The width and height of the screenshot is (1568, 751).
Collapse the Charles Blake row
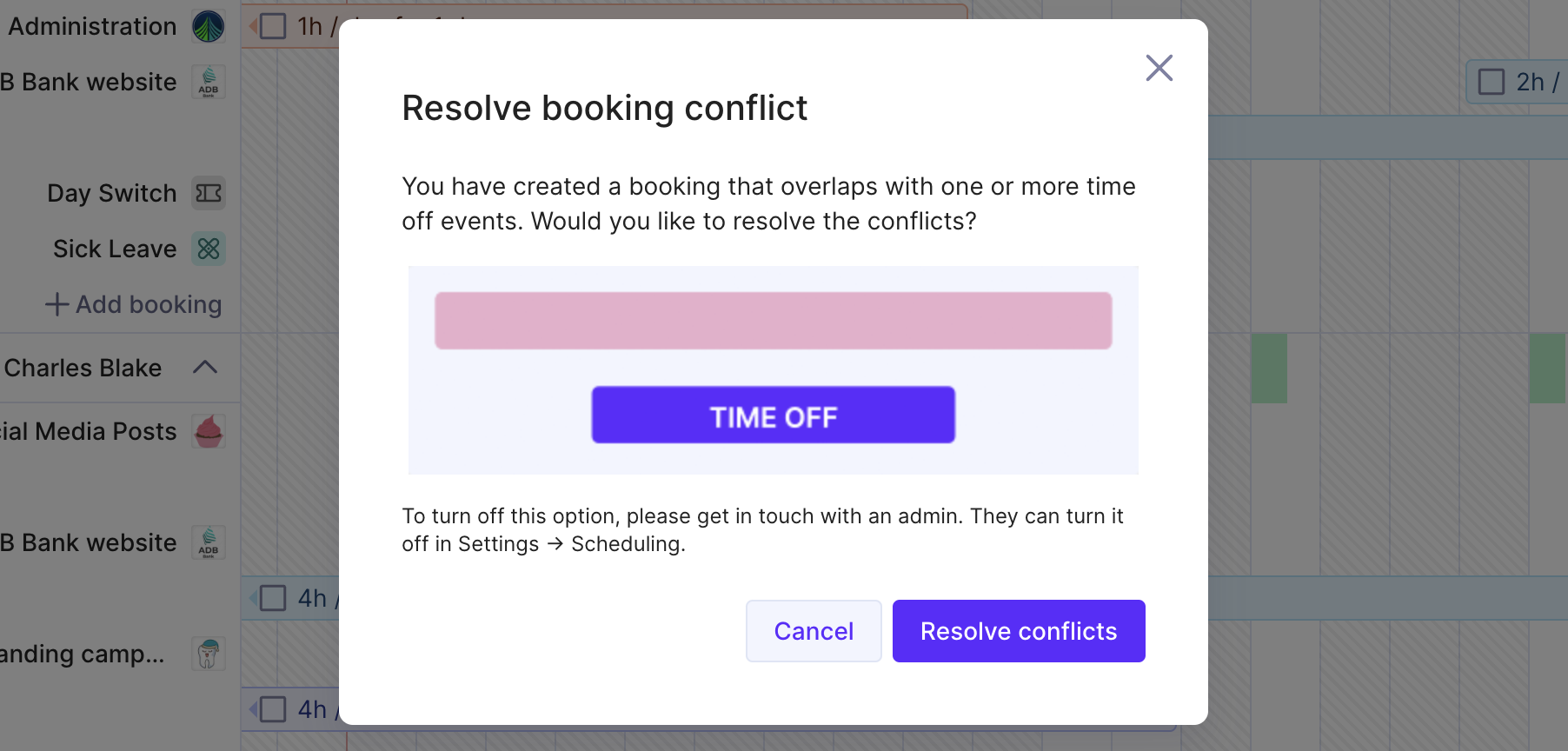tap(205, 367)
